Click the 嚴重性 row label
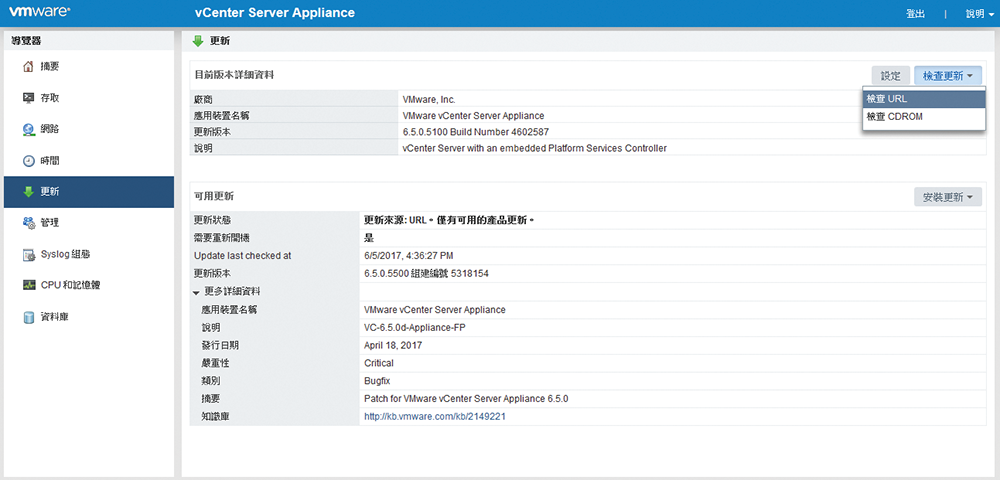This screenshot has height=480, width=1000. [215, 363]
